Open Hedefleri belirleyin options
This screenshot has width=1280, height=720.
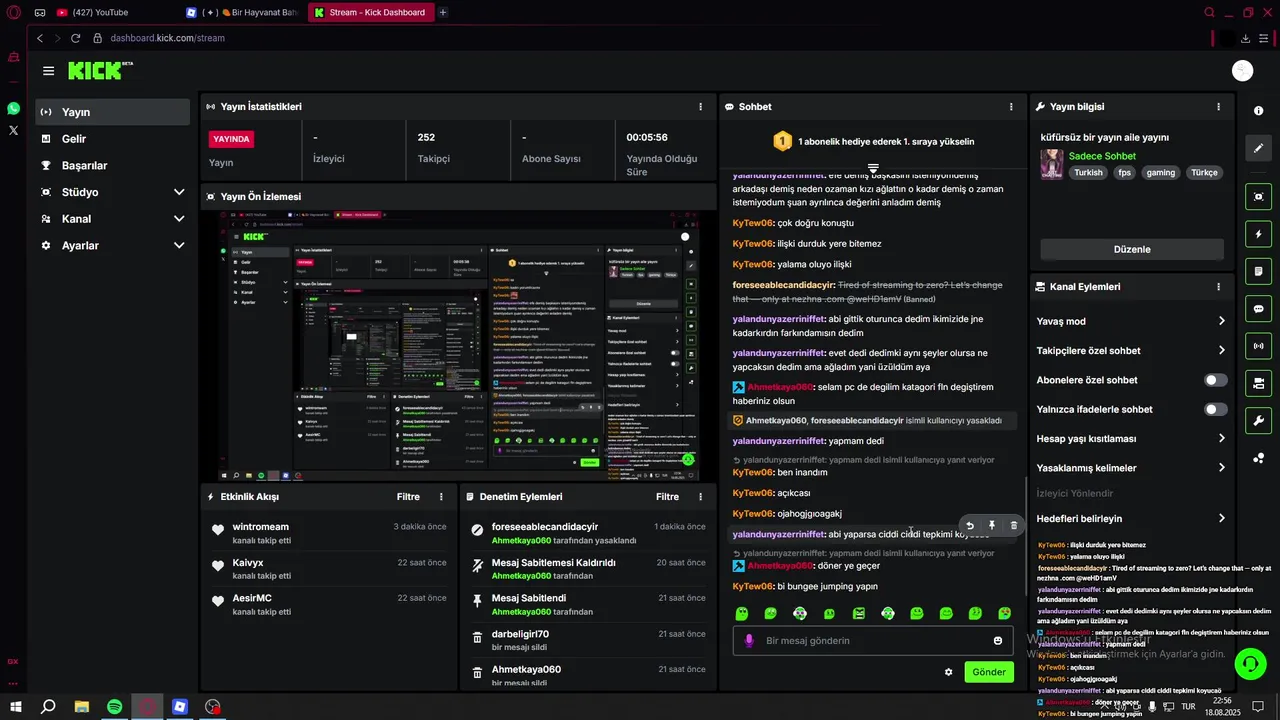(1221, 518)
